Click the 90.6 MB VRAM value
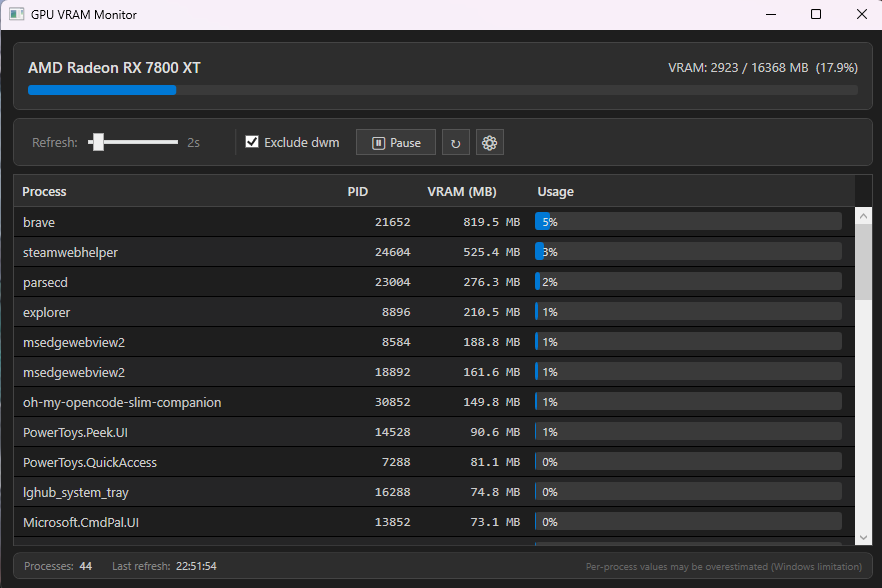Screen dimensions: 882x588 [x=495, y=432]
